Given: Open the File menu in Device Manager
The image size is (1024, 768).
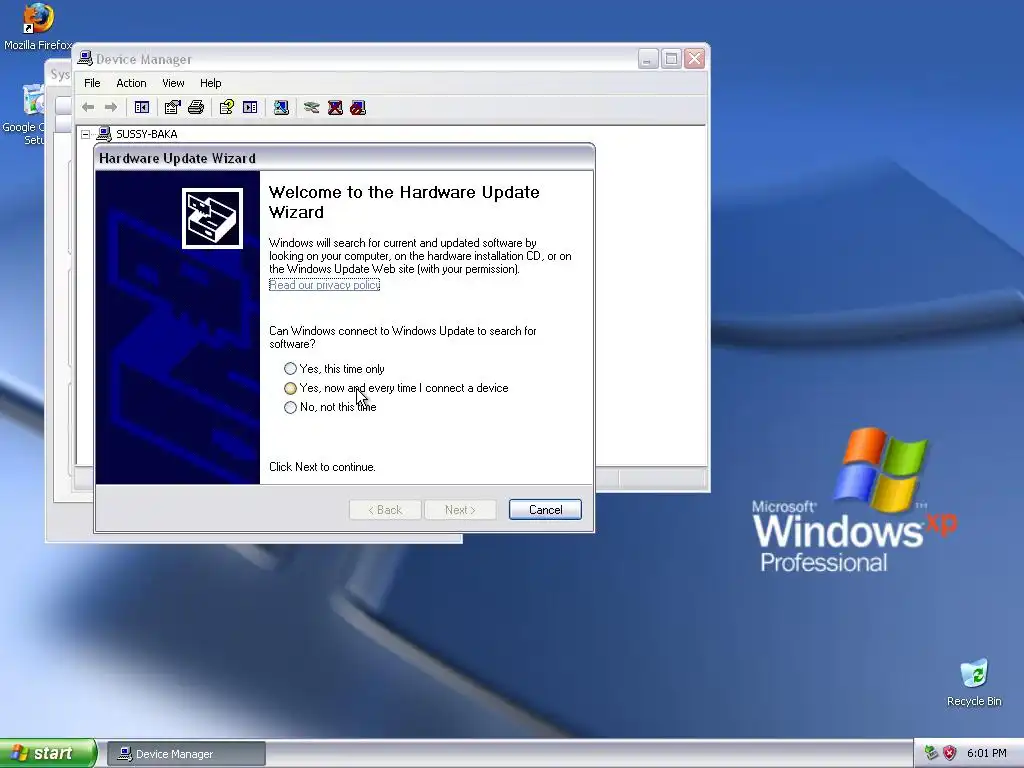Looking at the screenshot, I should (92, 83).
